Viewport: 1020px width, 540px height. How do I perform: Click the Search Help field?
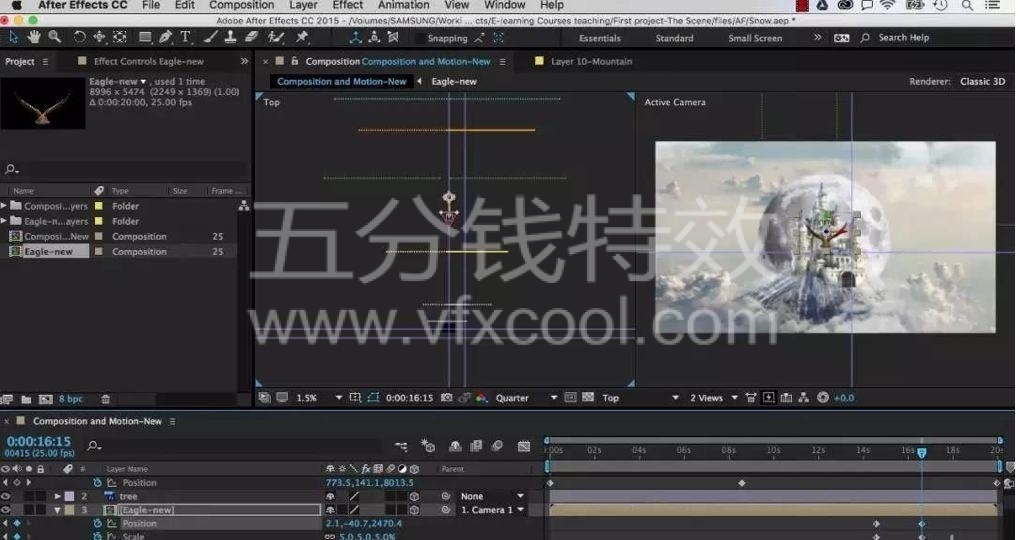[x=904, y=38]
